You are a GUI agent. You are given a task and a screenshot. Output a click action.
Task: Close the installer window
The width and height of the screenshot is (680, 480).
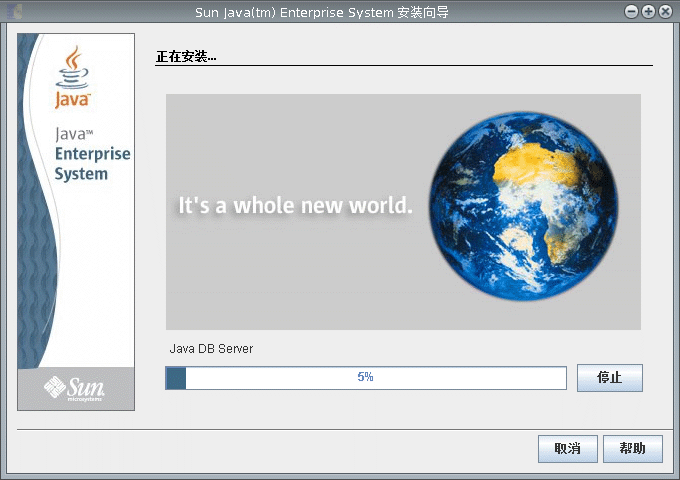click(x=665, y=12)
